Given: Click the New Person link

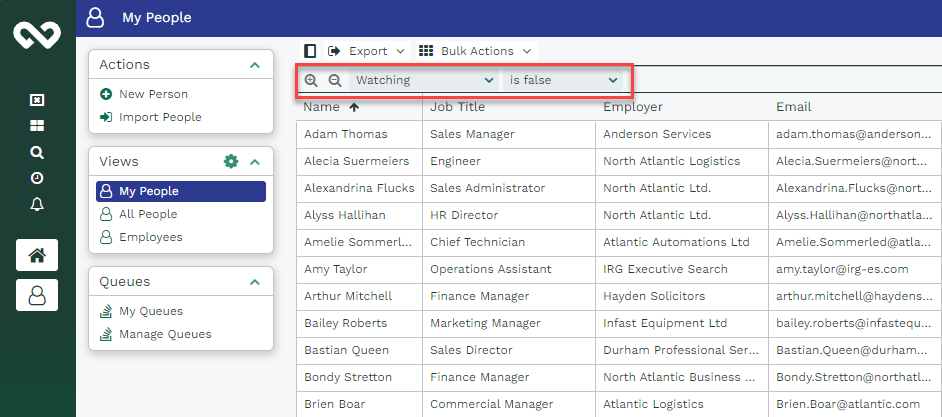Looking at the screenshot, I should click(x=153, y=94).
